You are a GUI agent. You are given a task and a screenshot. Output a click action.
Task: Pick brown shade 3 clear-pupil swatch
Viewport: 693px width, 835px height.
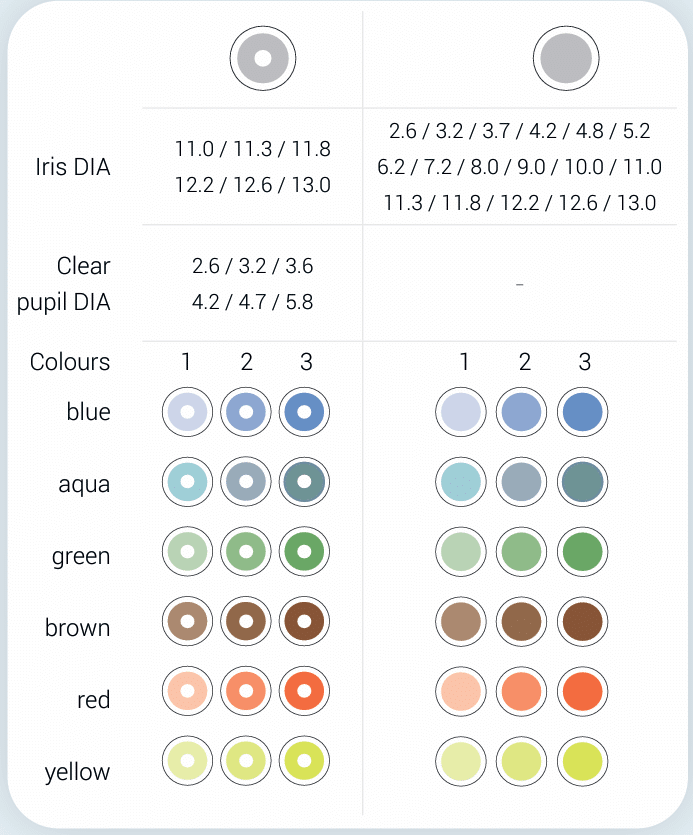tap(304, 621)
